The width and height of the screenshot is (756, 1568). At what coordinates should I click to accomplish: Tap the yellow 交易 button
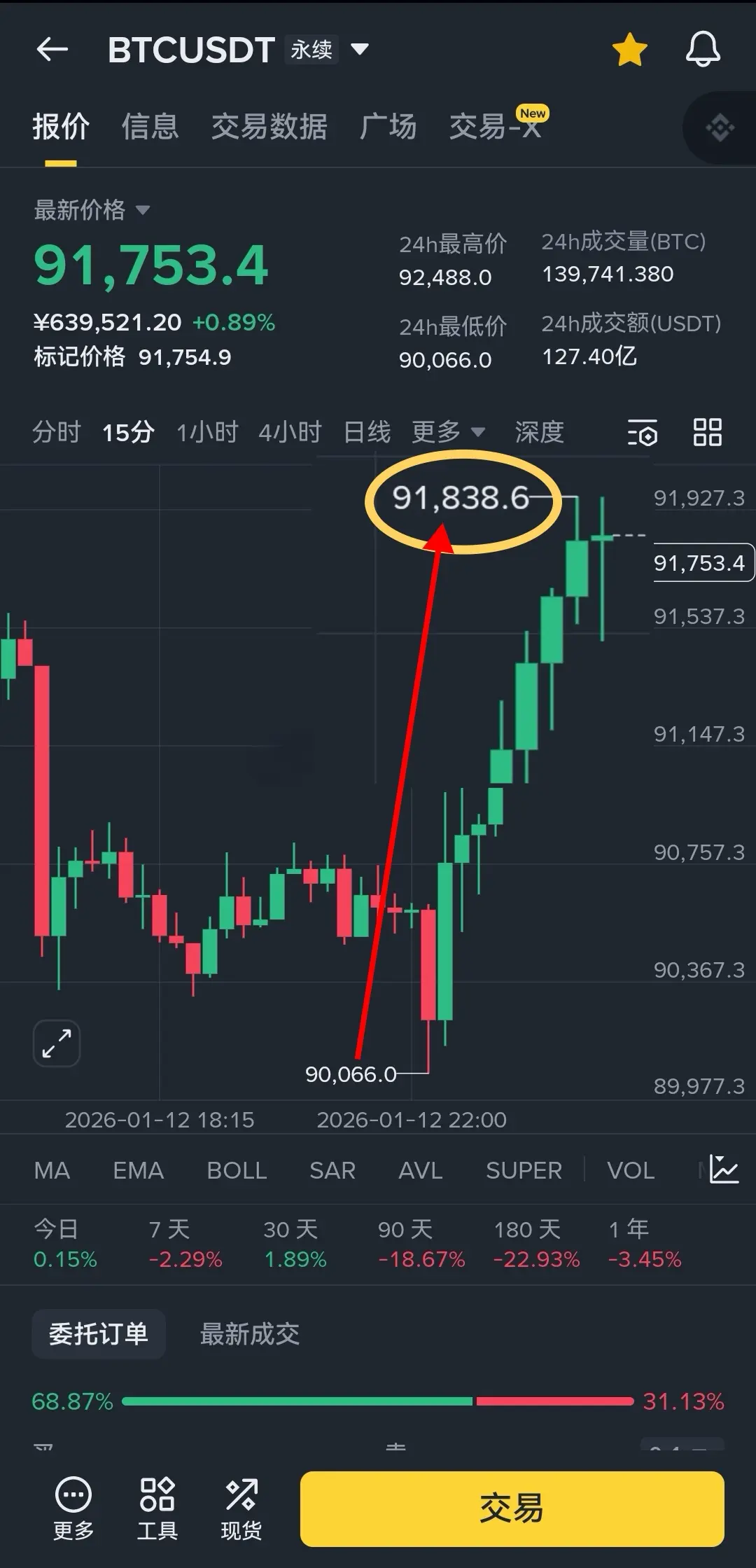coord(512,1508)
